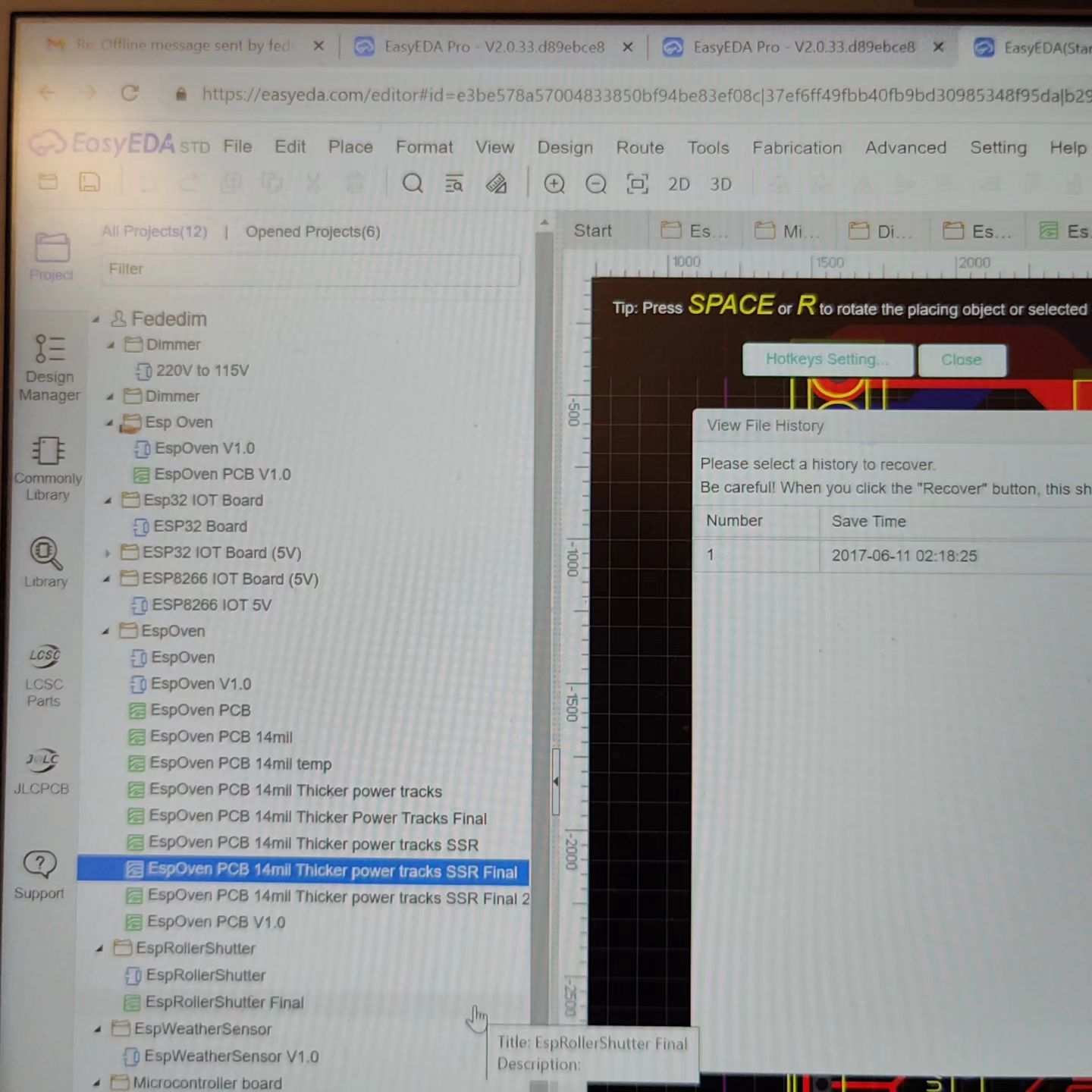Image resolution: width=1092 pixels, height=1092 pixels.
Task: Click the Zoom Out toolbar icon
Action: [596, 184]
